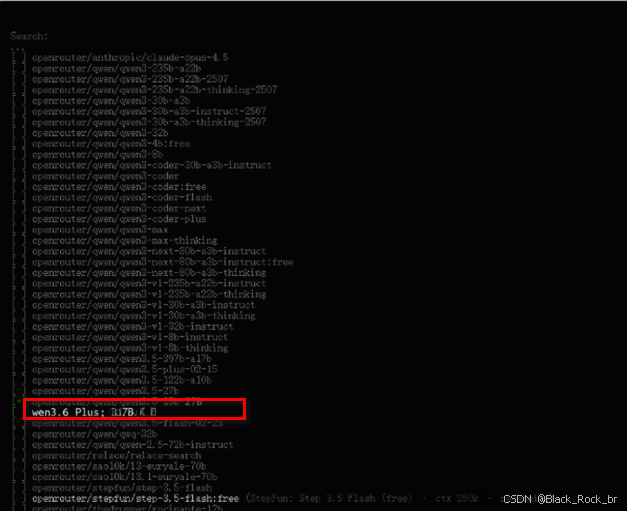Choose qwen3-vl-30b-a3b-thinking in list
Image resolution: width=627 pixels, height=511 pixels.
(x=144, y=316)
